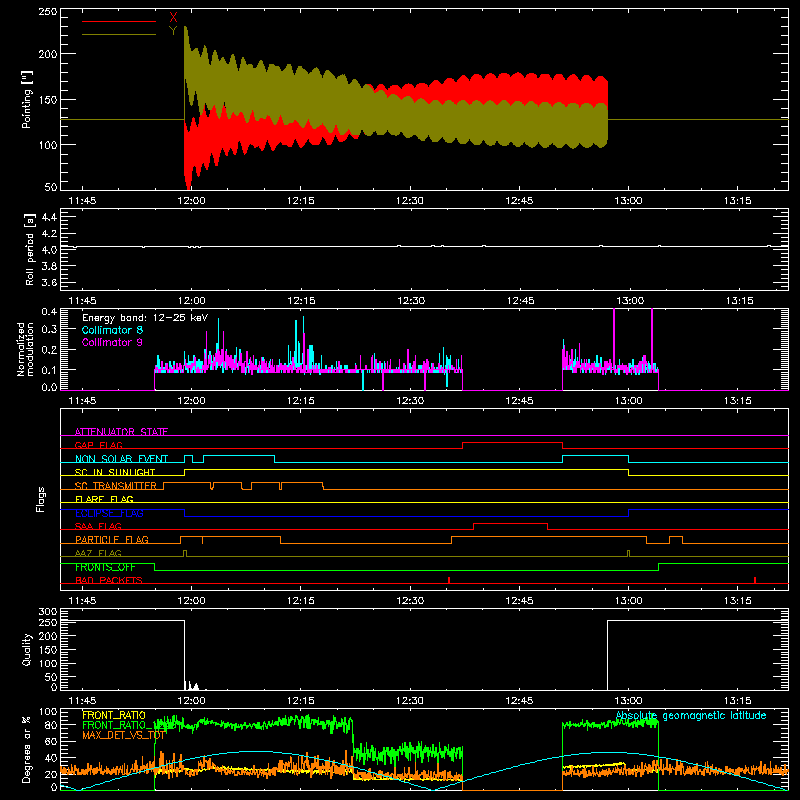
Task: Click the PARTICLE_FLAG label
Action: coord(112,540)
